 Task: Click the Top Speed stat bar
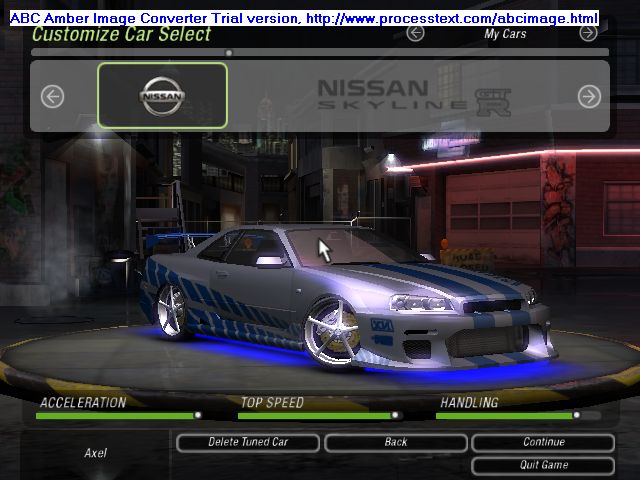pos(320,416)
